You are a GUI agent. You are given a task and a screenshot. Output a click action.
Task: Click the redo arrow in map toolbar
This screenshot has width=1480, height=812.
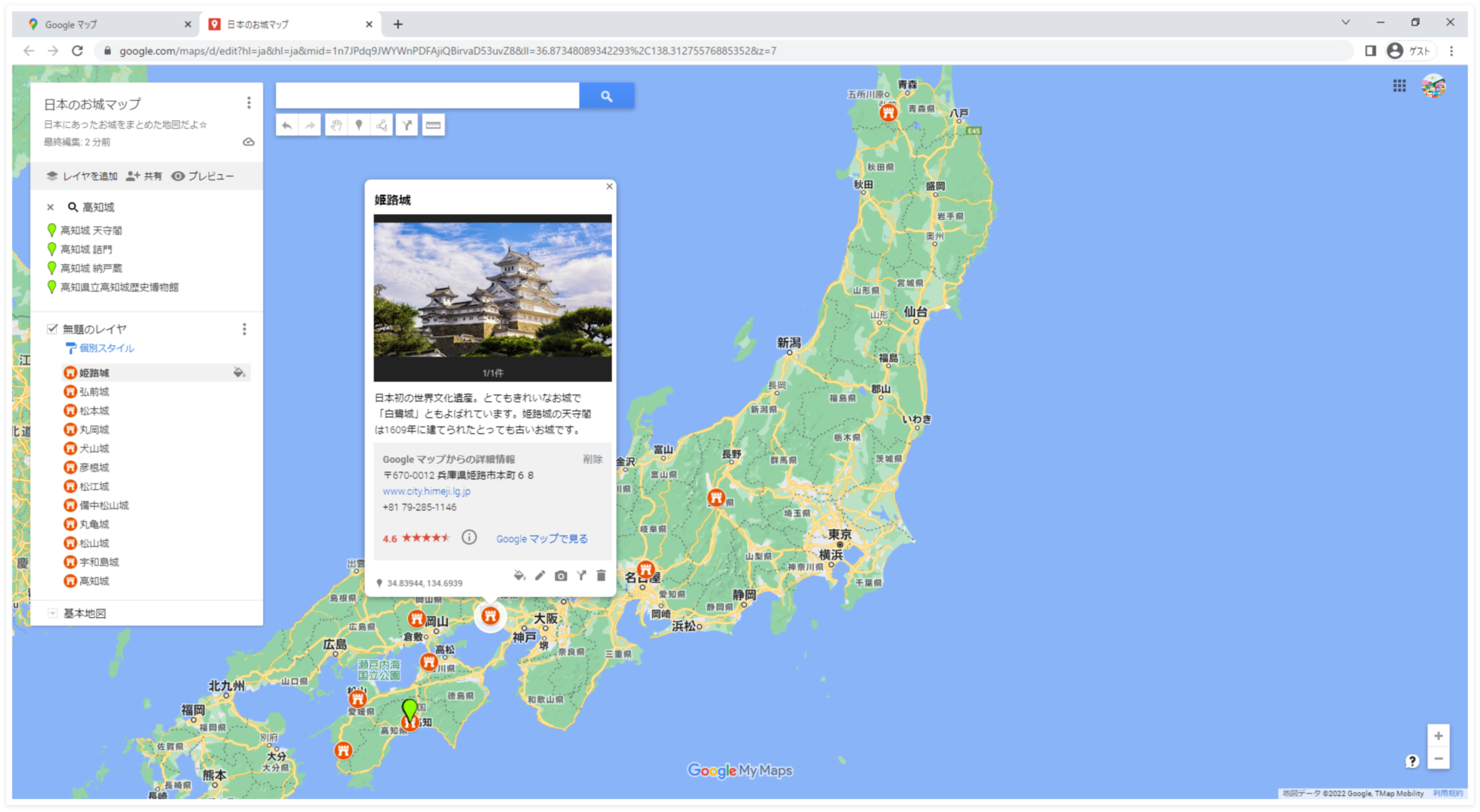click(310, 126)
